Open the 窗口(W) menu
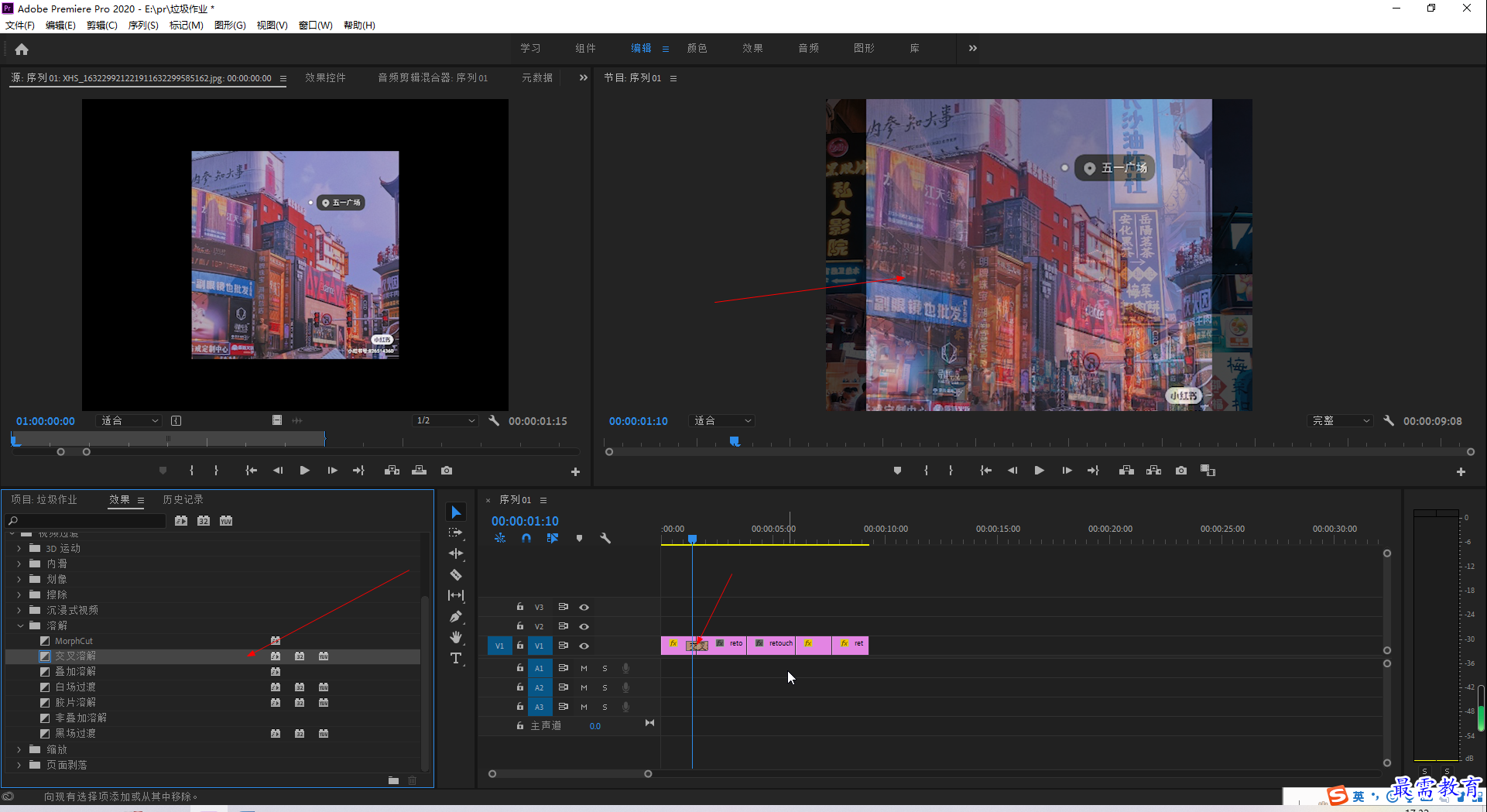Viewport: 1487px width, 812px height. pyautogui.click(x=316, y=25)
